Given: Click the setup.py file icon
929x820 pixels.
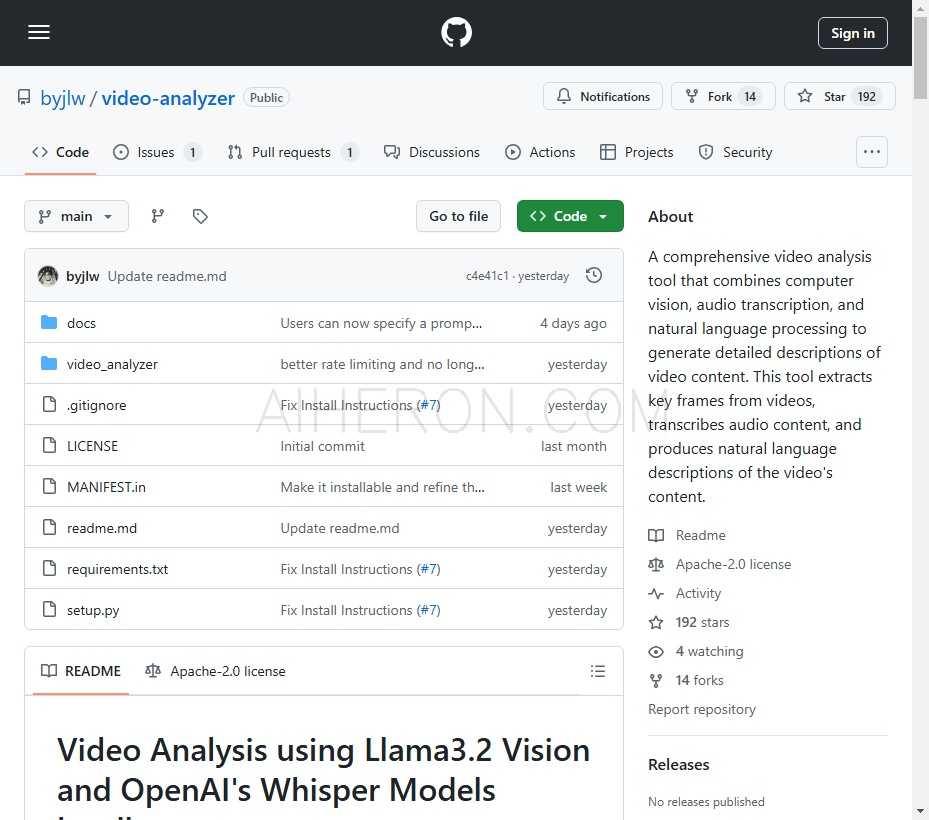Looking at the screenshot, I should (x=49, y=610).
